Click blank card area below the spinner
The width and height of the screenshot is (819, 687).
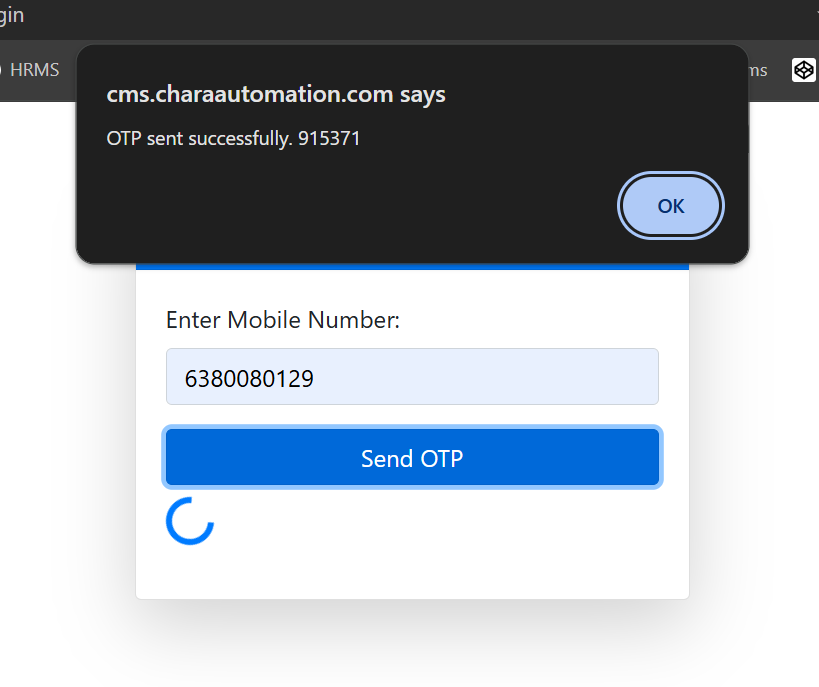pyautogui.click(x=412, y=572)
